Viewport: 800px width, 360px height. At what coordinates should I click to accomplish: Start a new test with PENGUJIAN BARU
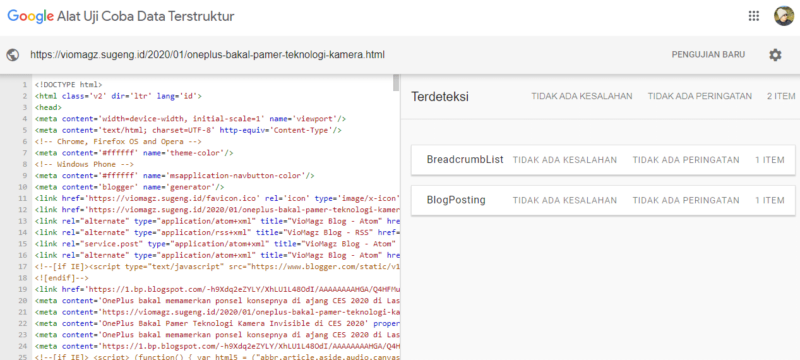pos(708,55)
